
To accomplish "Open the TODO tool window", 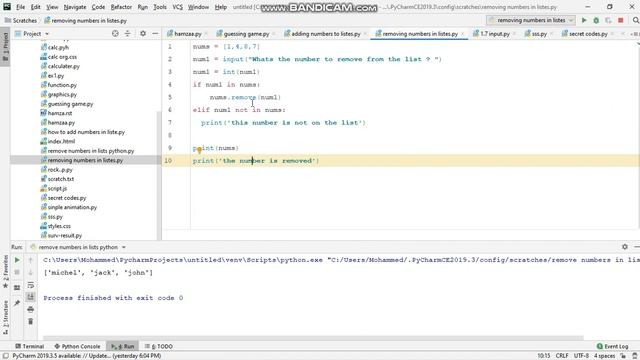I will pyautogui.click(x=159, y=346).
